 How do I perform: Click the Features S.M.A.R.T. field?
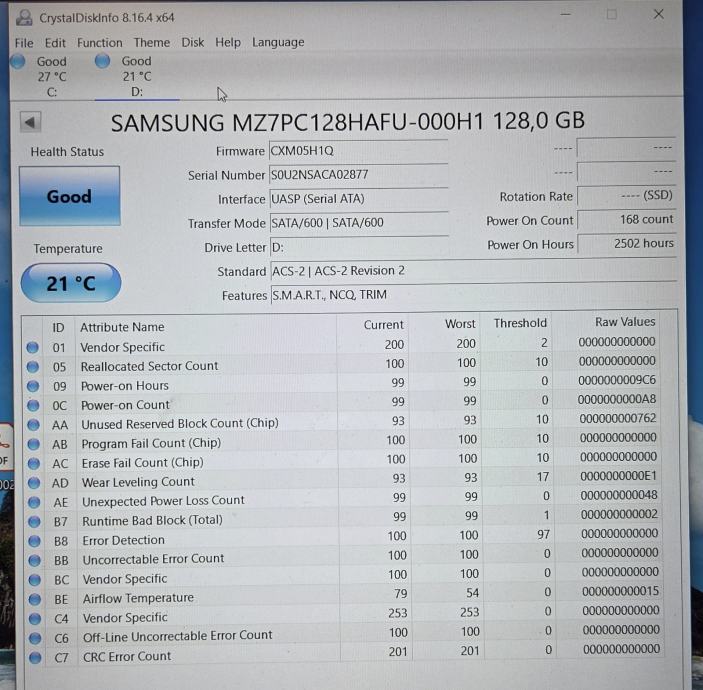(474, 295)
